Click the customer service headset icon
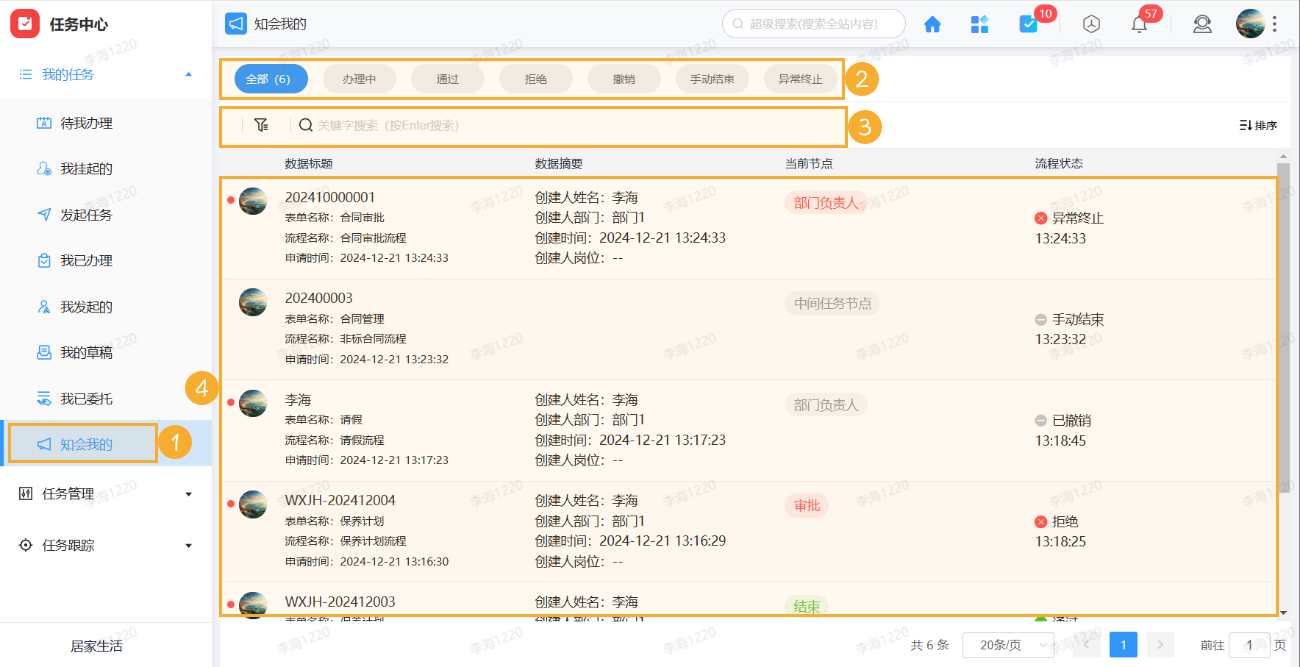1300x667 pixels. point(1202,23)
